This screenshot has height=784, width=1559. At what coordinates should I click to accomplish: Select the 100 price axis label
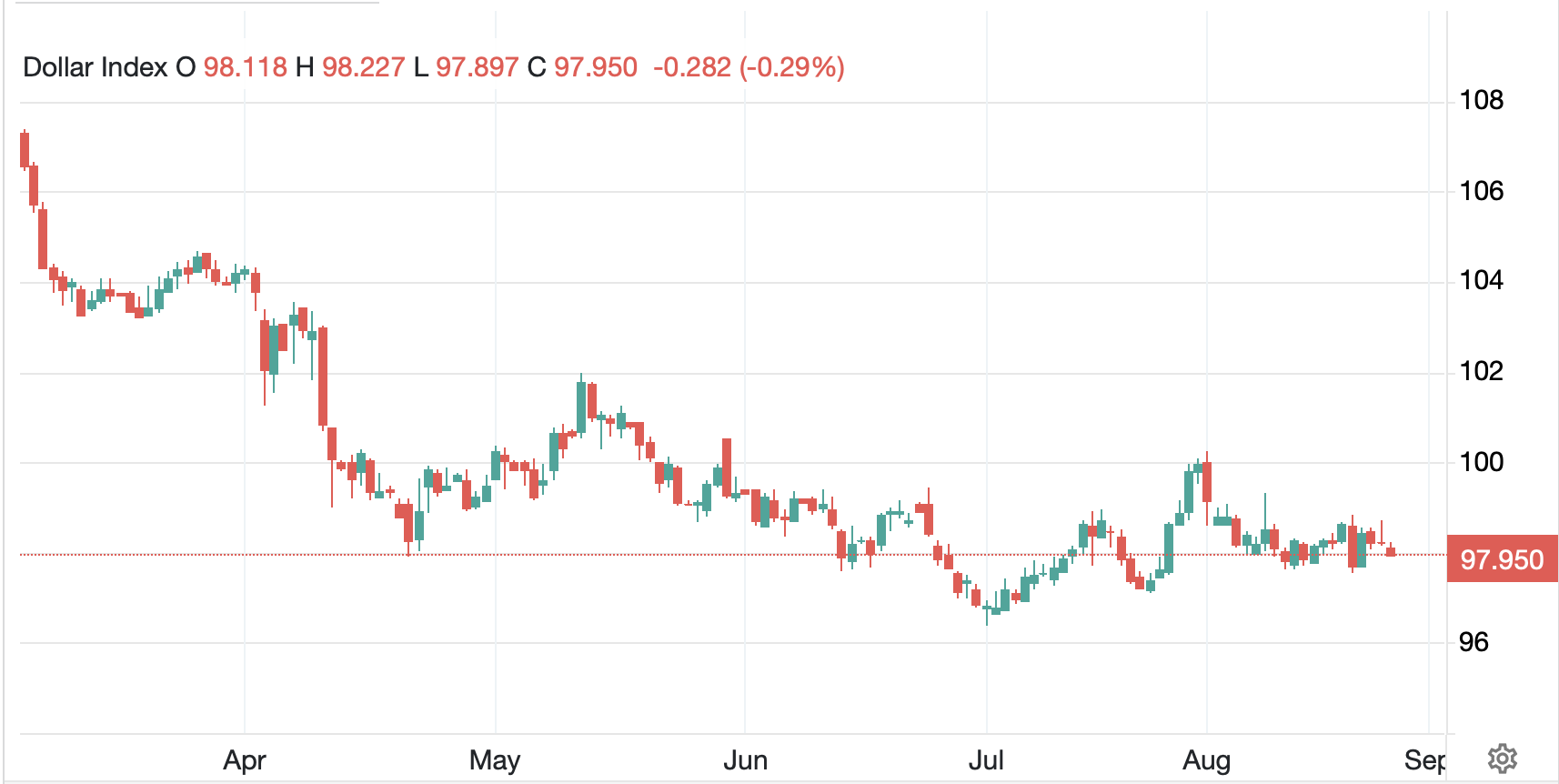1481,462
